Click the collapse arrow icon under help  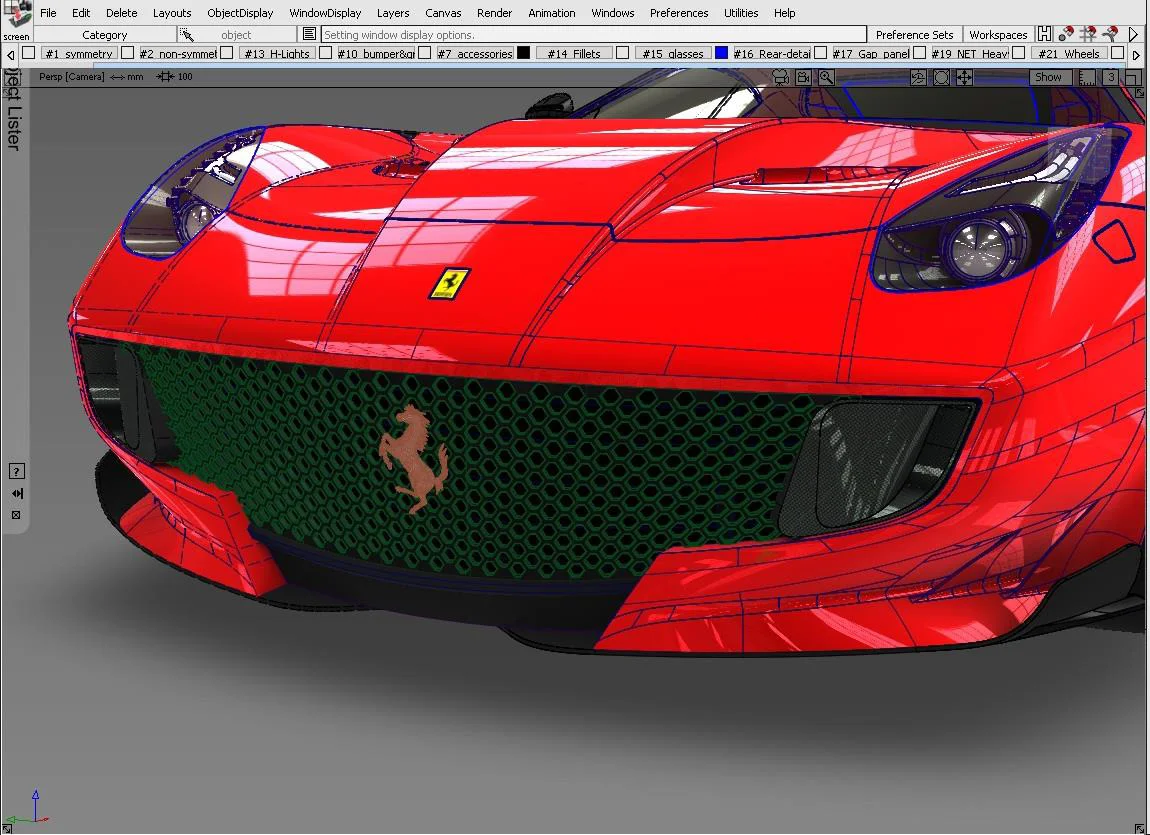click(16, 493)
